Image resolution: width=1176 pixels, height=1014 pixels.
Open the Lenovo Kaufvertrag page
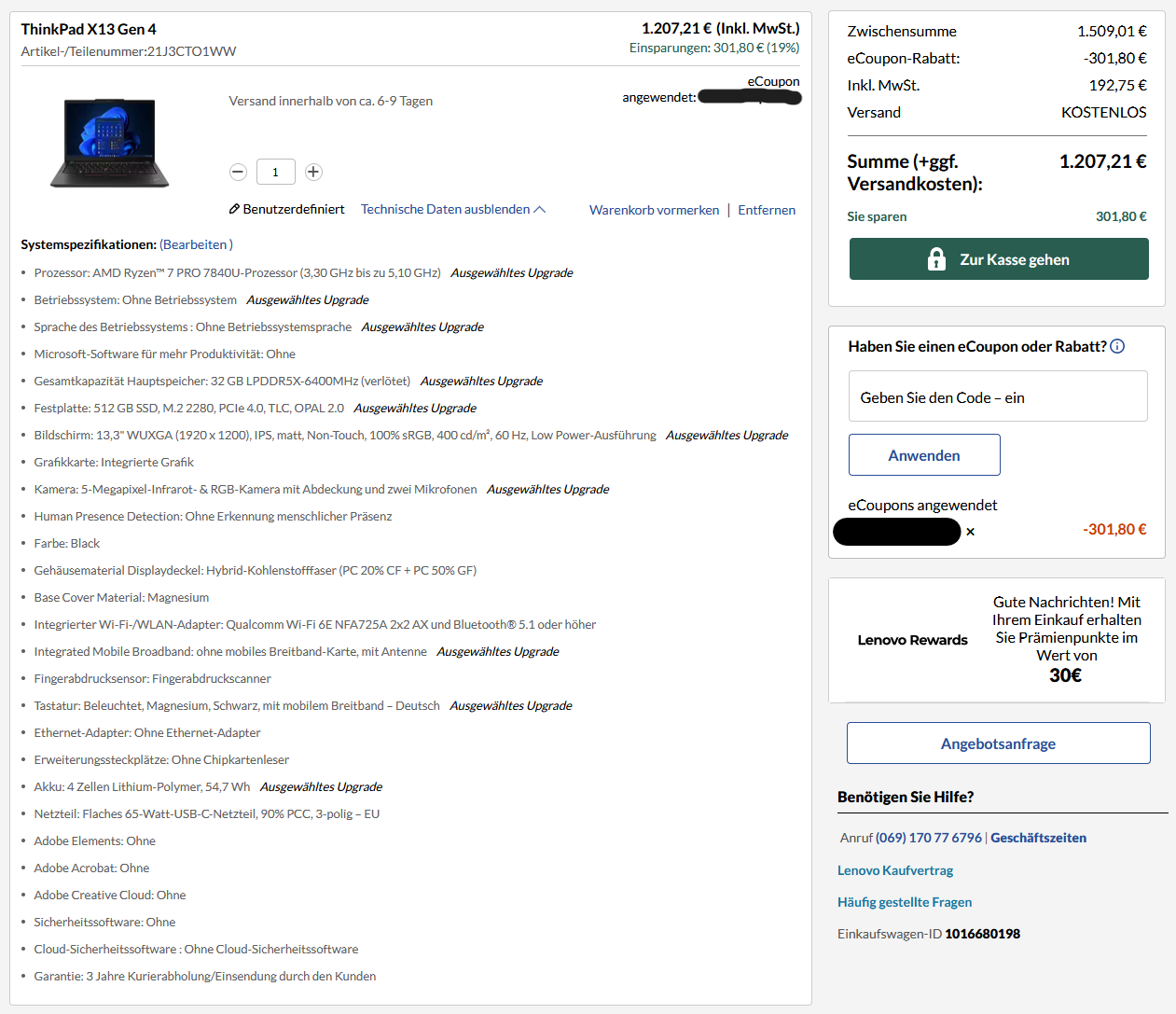894,869
